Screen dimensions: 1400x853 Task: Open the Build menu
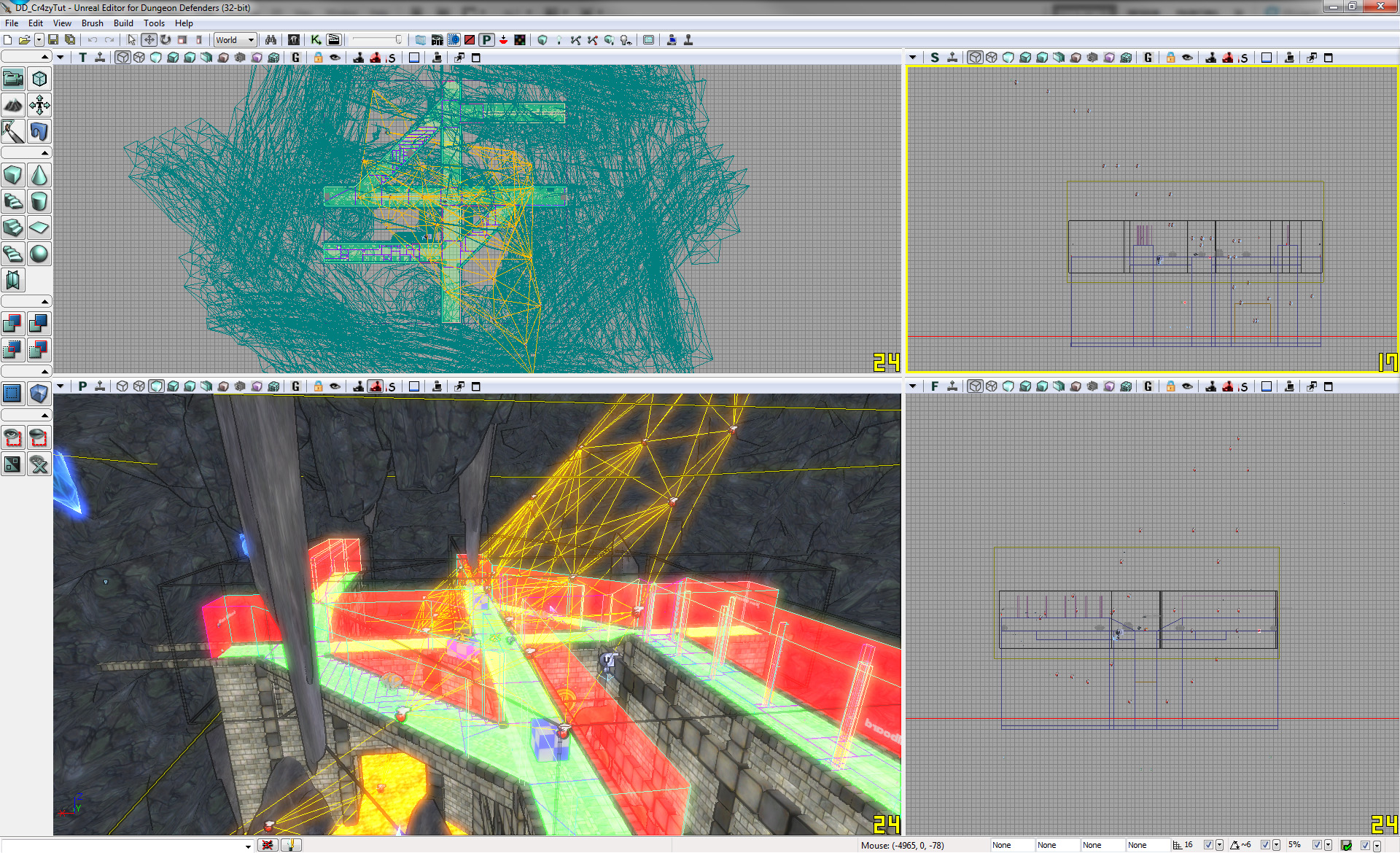[124, 23]
